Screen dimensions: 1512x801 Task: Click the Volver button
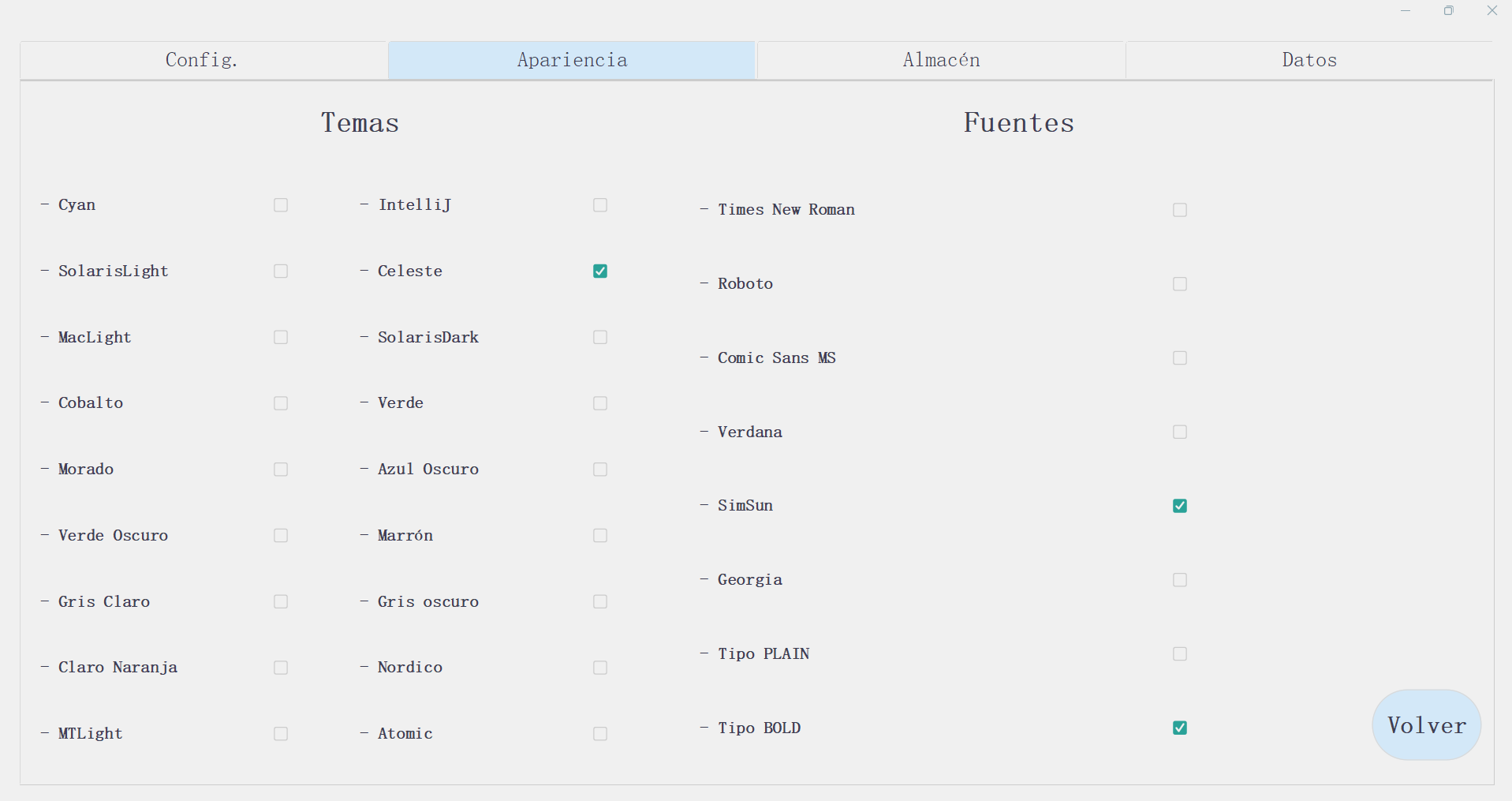[x=1427, y=725]
